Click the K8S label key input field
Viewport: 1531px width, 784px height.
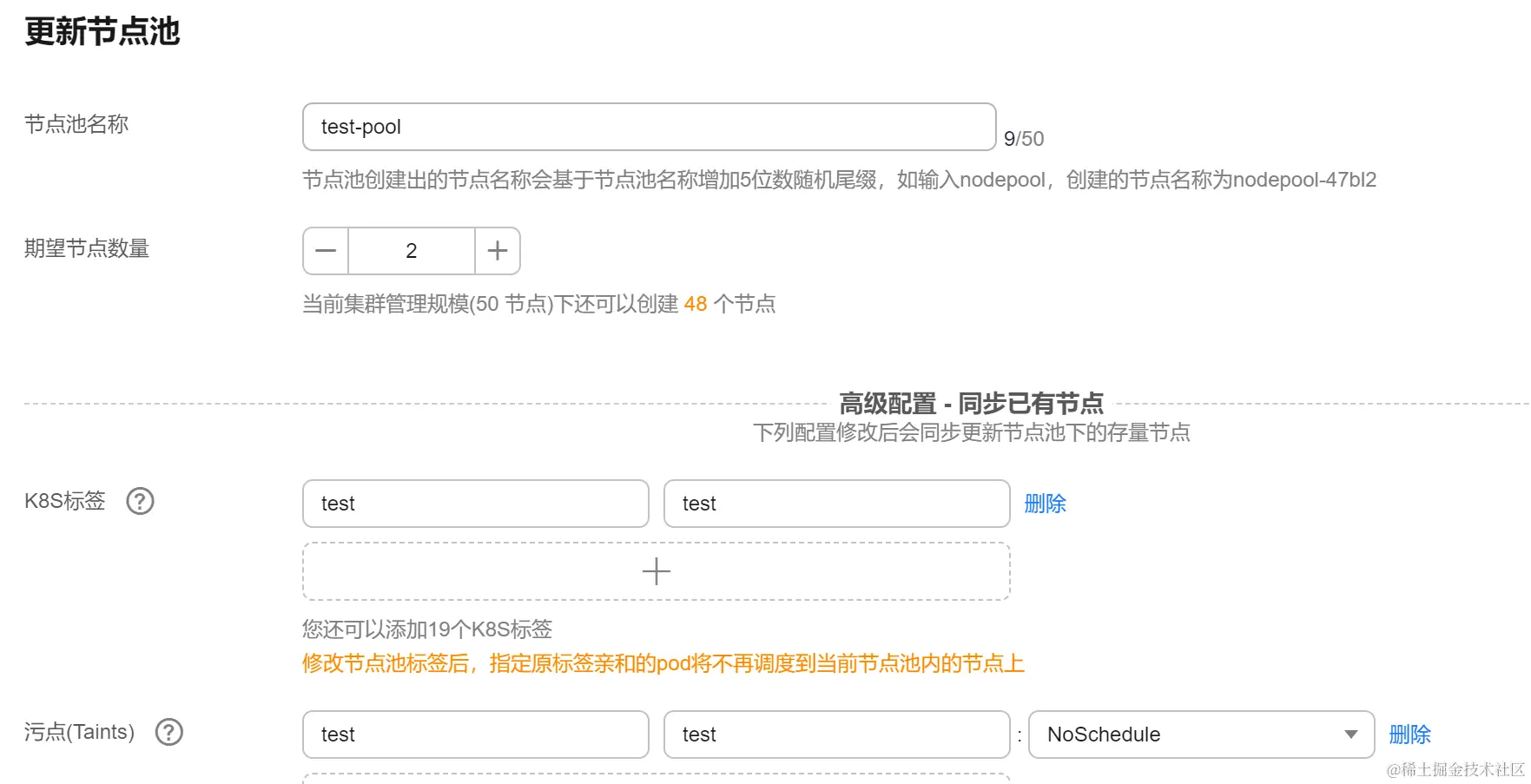point(476,504)
